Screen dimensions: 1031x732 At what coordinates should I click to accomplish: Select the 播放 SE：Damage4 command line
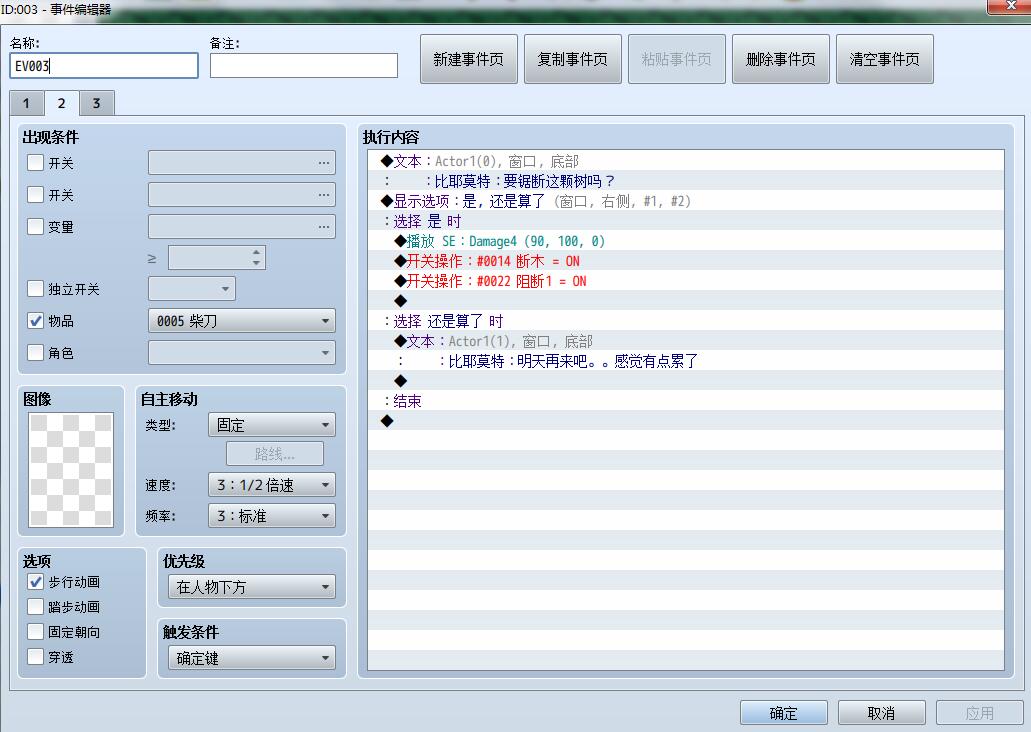click(686, 241)
